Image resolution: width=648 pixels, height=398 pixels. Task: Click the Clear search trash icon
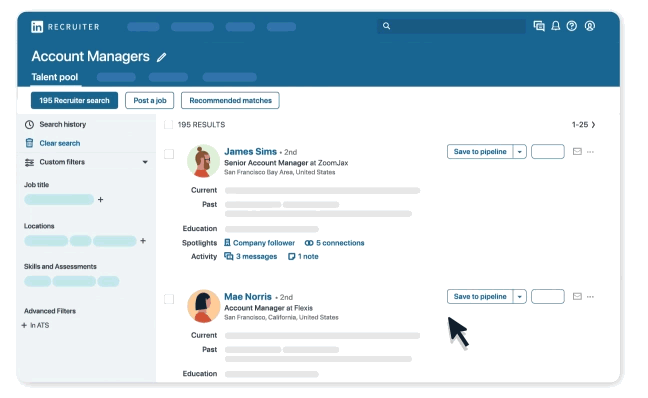[x=29, y=143]
